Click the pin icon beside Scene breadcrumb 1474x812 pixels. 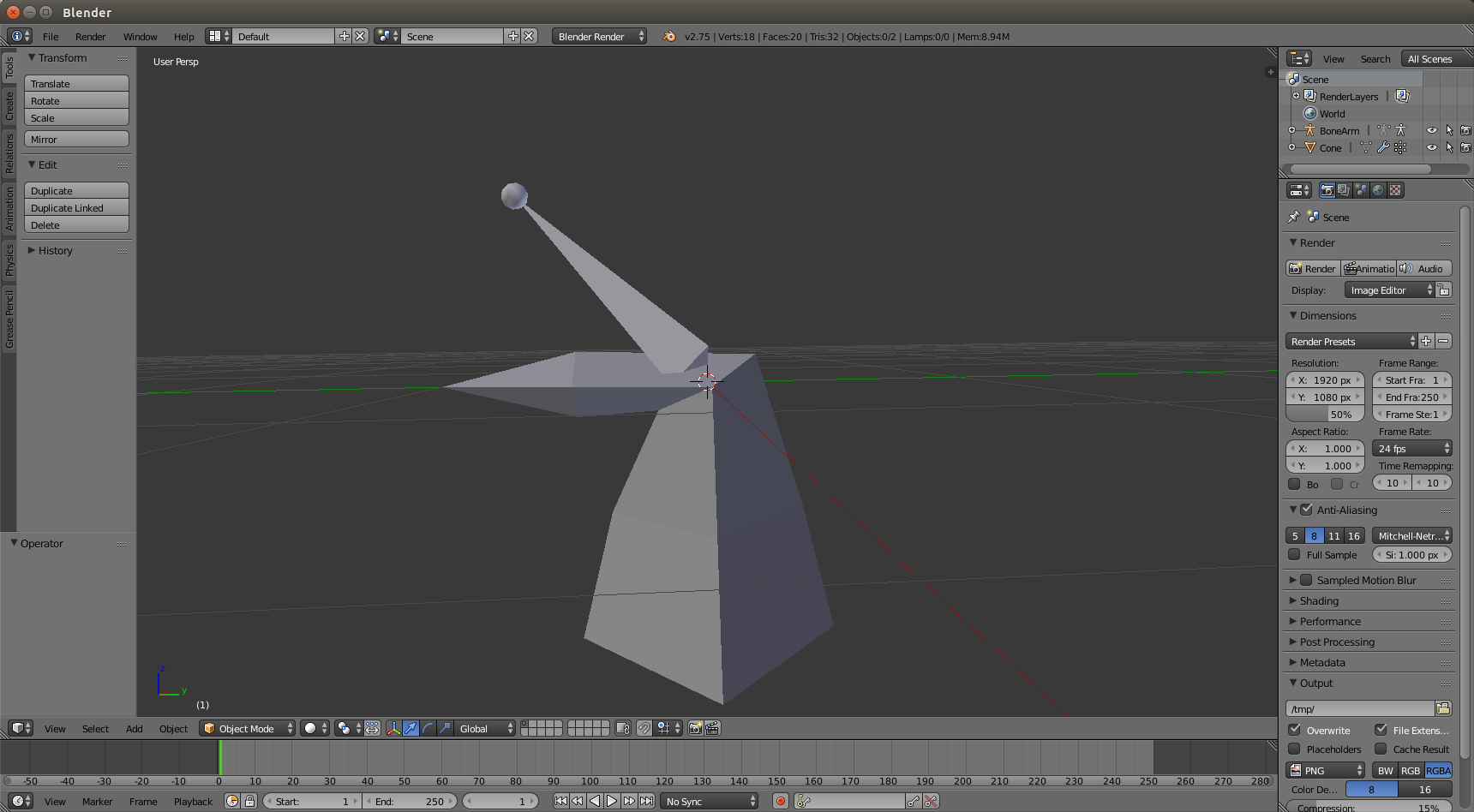click(x=1294, y=217)
